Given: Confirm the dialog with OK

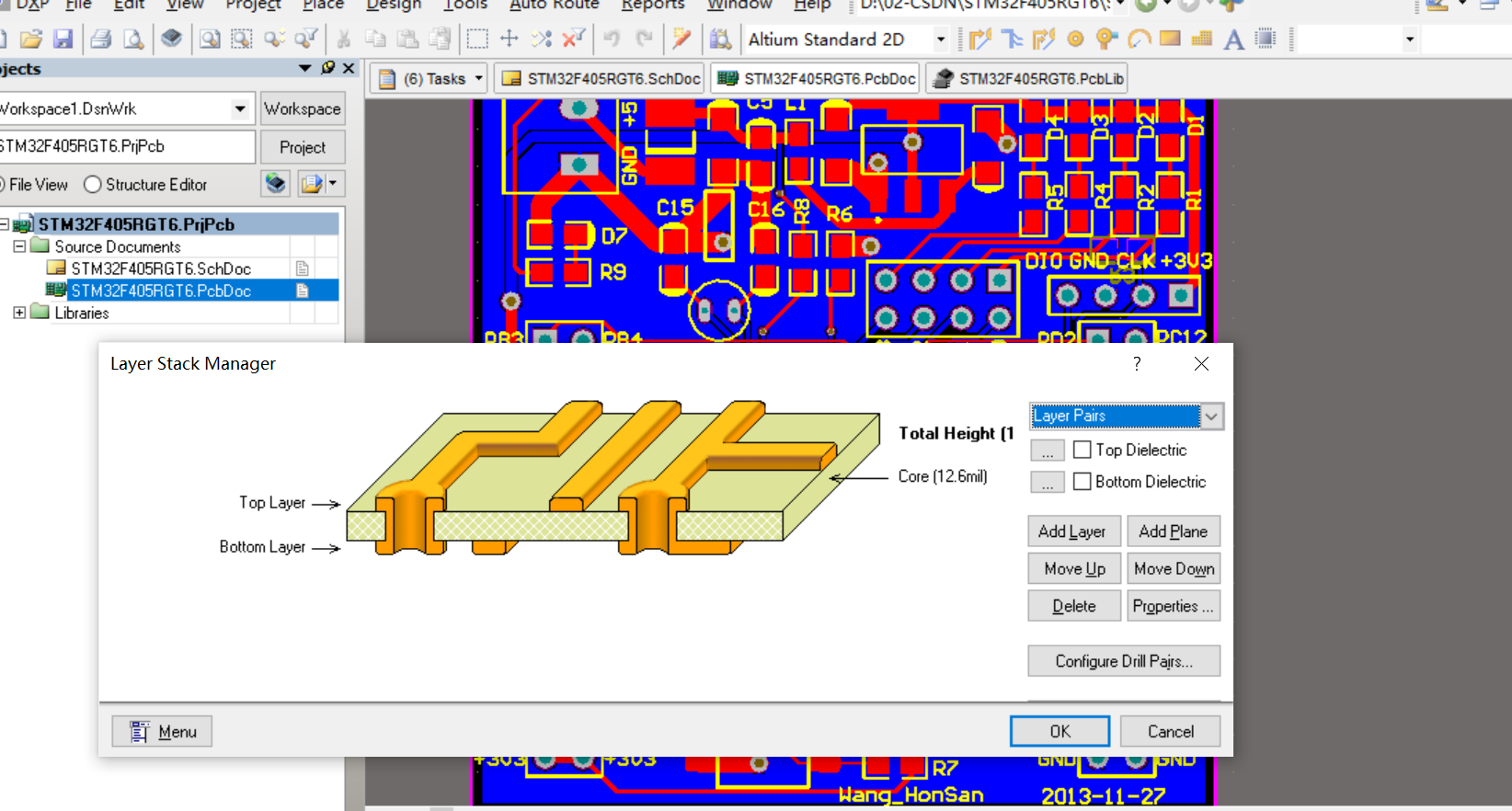Looking at the screenshot, I should 1060,731.
